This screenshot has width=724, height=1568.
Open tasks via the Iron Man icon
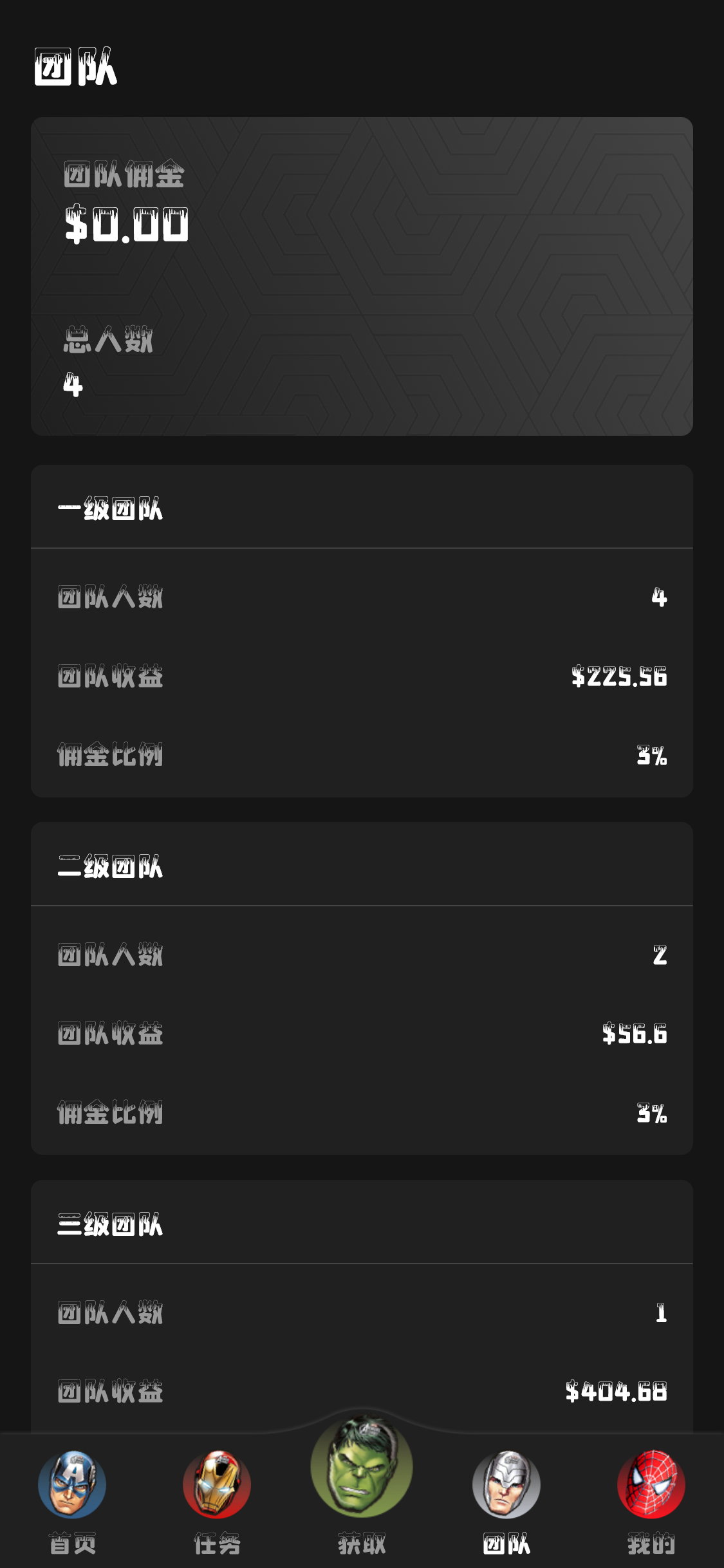217,1484
